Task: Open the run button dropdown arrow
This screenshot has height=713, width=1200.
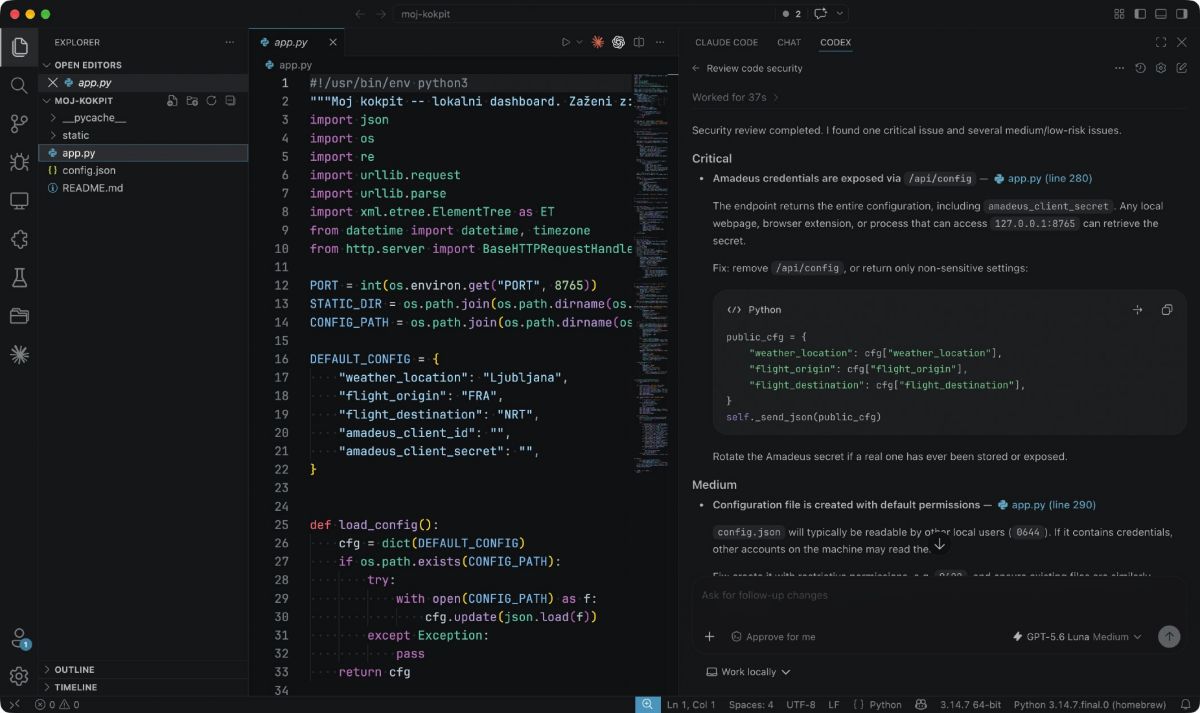Action: (x=578, y=42)
